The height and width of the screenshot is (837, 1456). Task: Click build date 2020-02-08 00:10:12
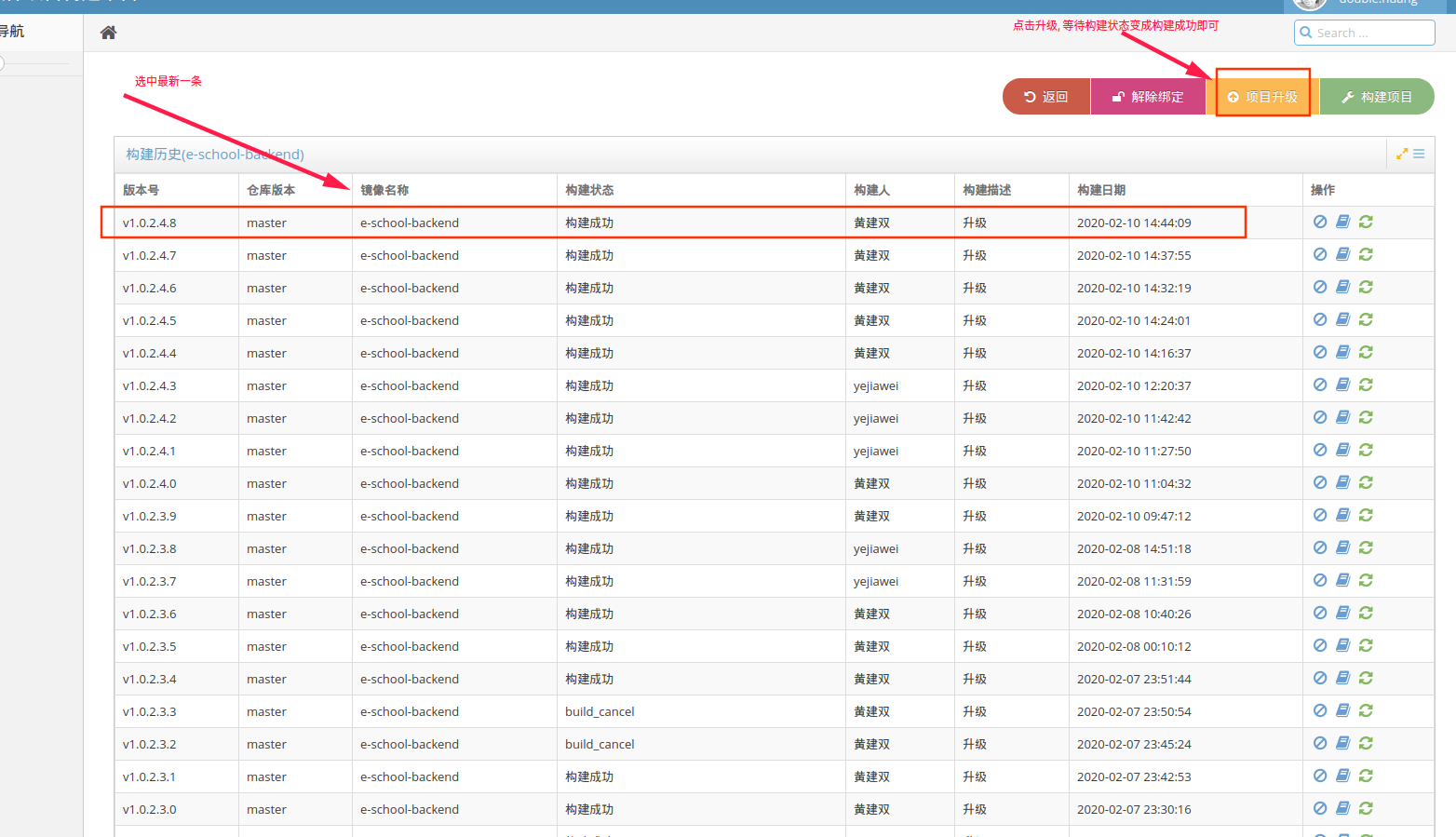(1134, 646)
